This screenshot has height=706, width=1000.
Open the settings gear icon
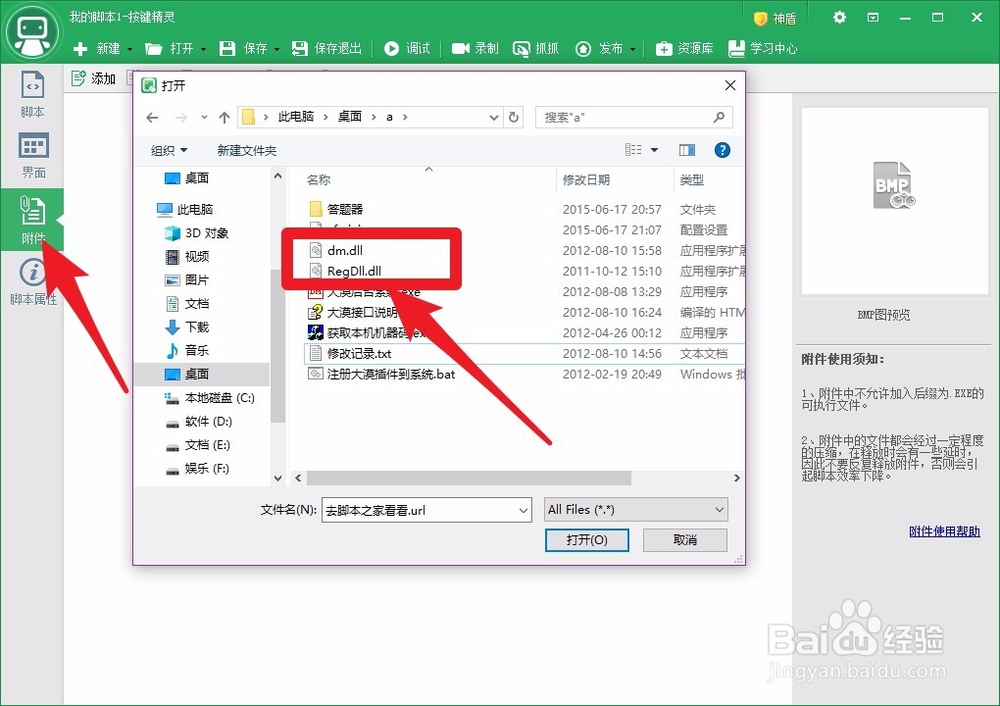(838, 17)
